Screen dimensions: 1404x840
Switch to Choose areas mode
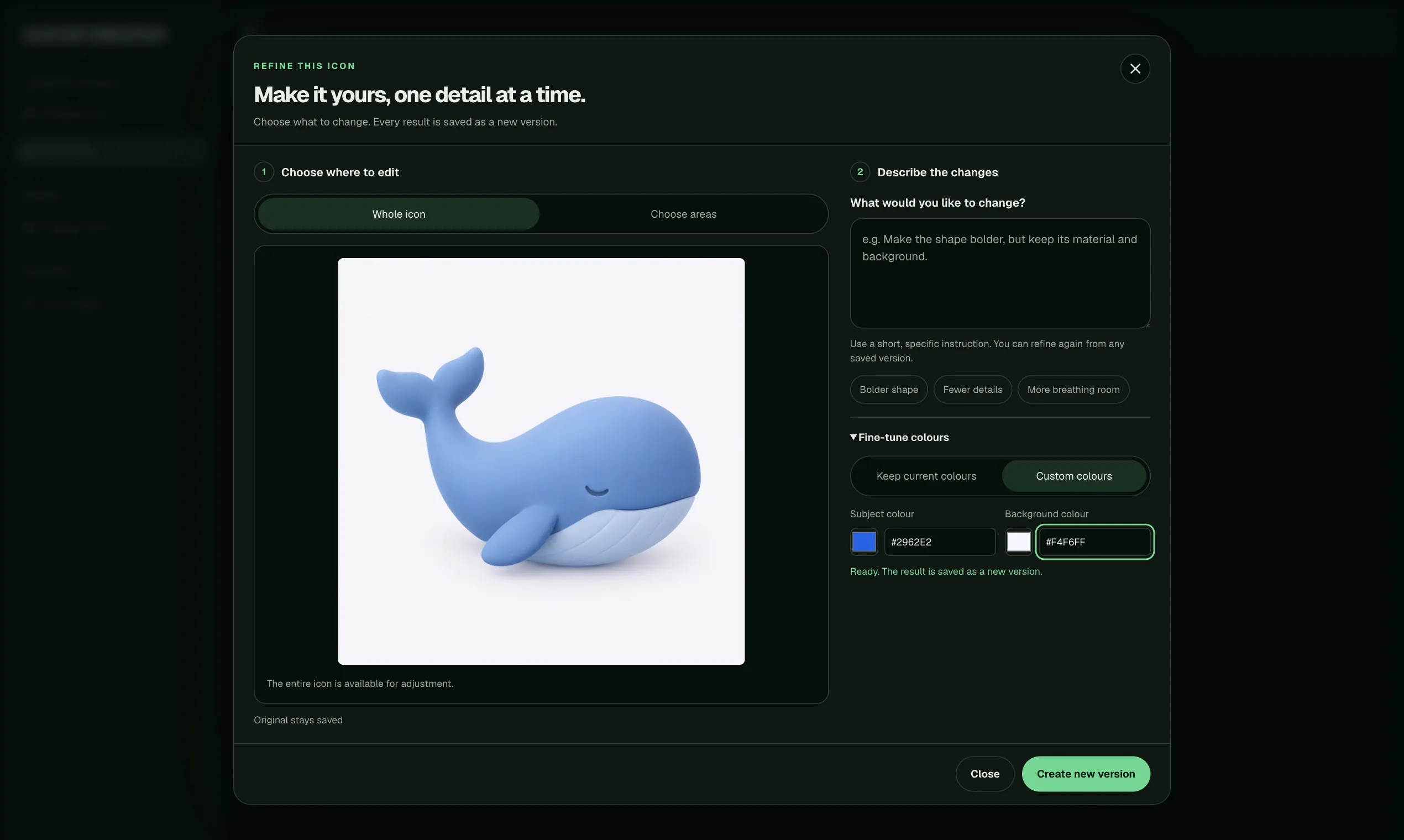pos(683,214)
